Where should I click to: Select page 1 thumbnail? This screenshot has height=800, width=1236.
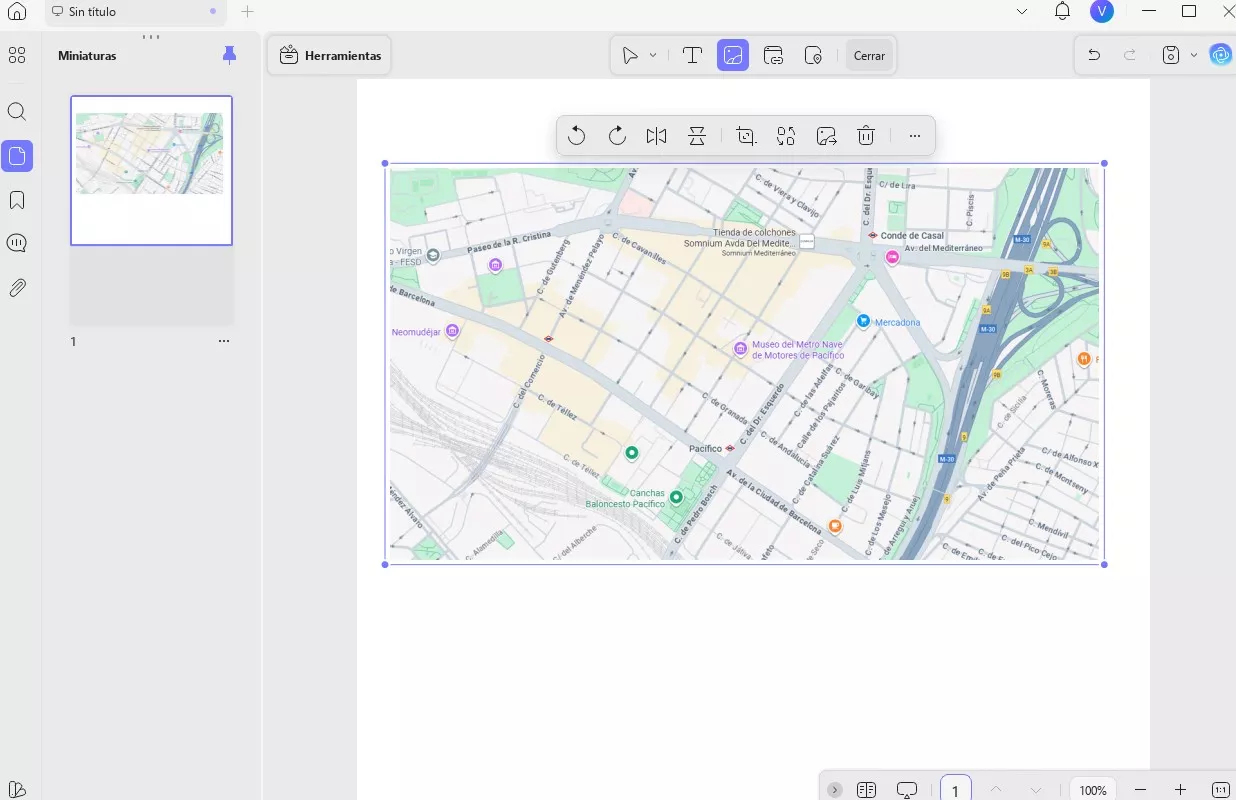(151, 170)
